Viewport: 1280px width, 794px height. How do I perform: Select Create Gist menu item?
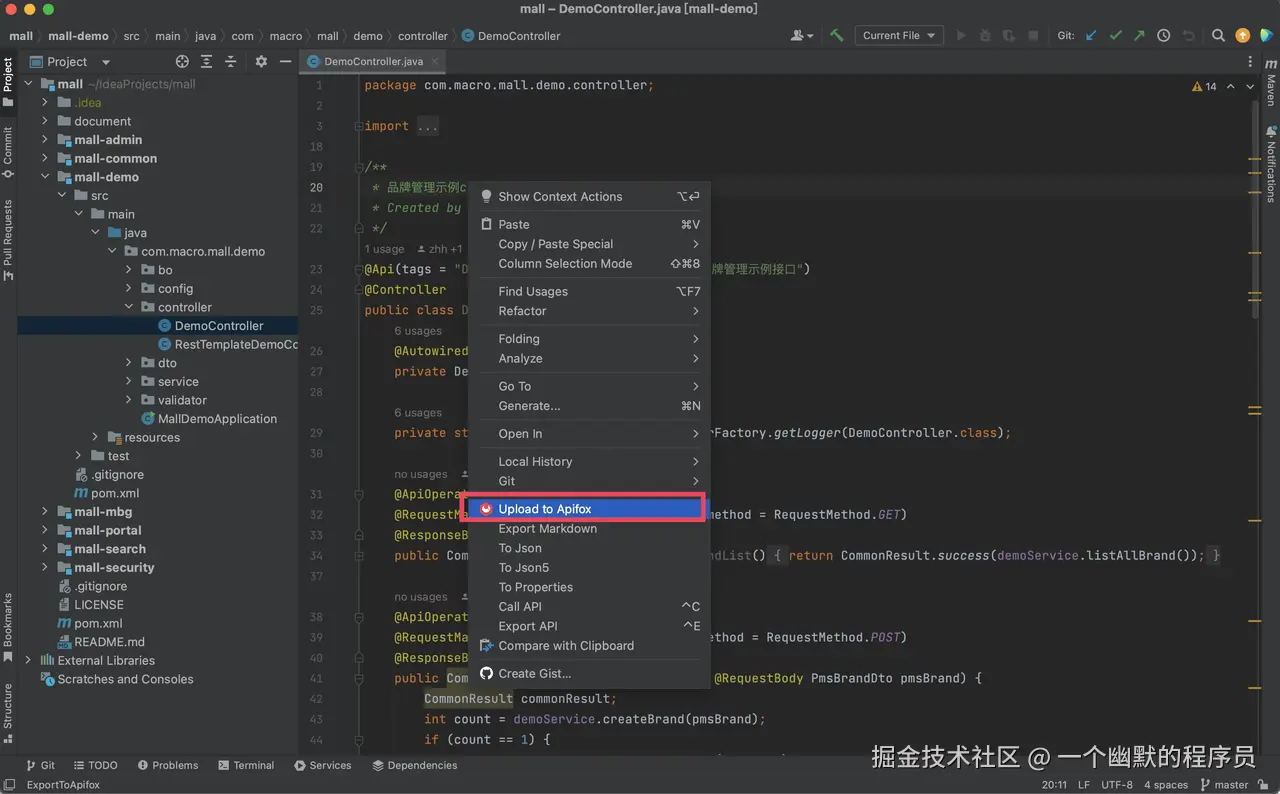pos(589,673)
